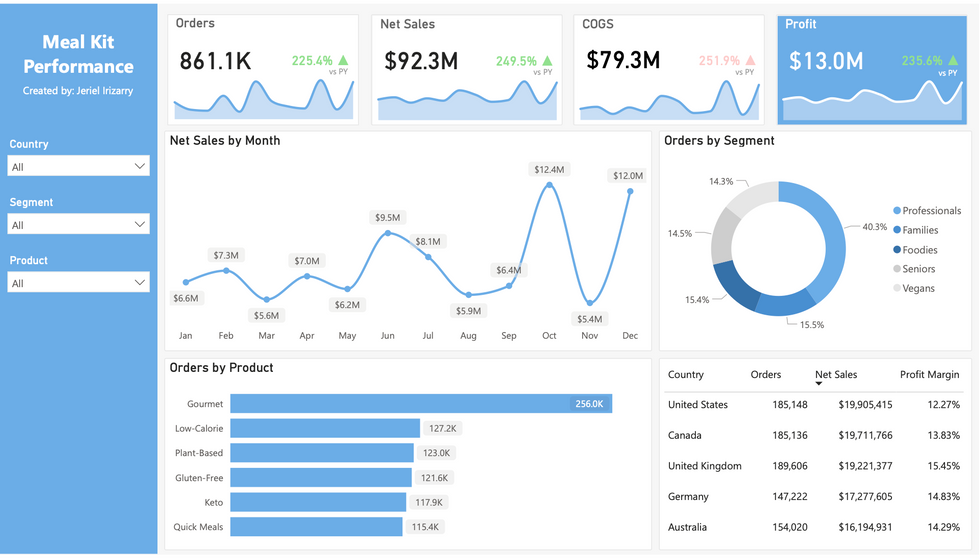Click the Oct $12.4M data point
979x558 pixels.
[549, 185]
